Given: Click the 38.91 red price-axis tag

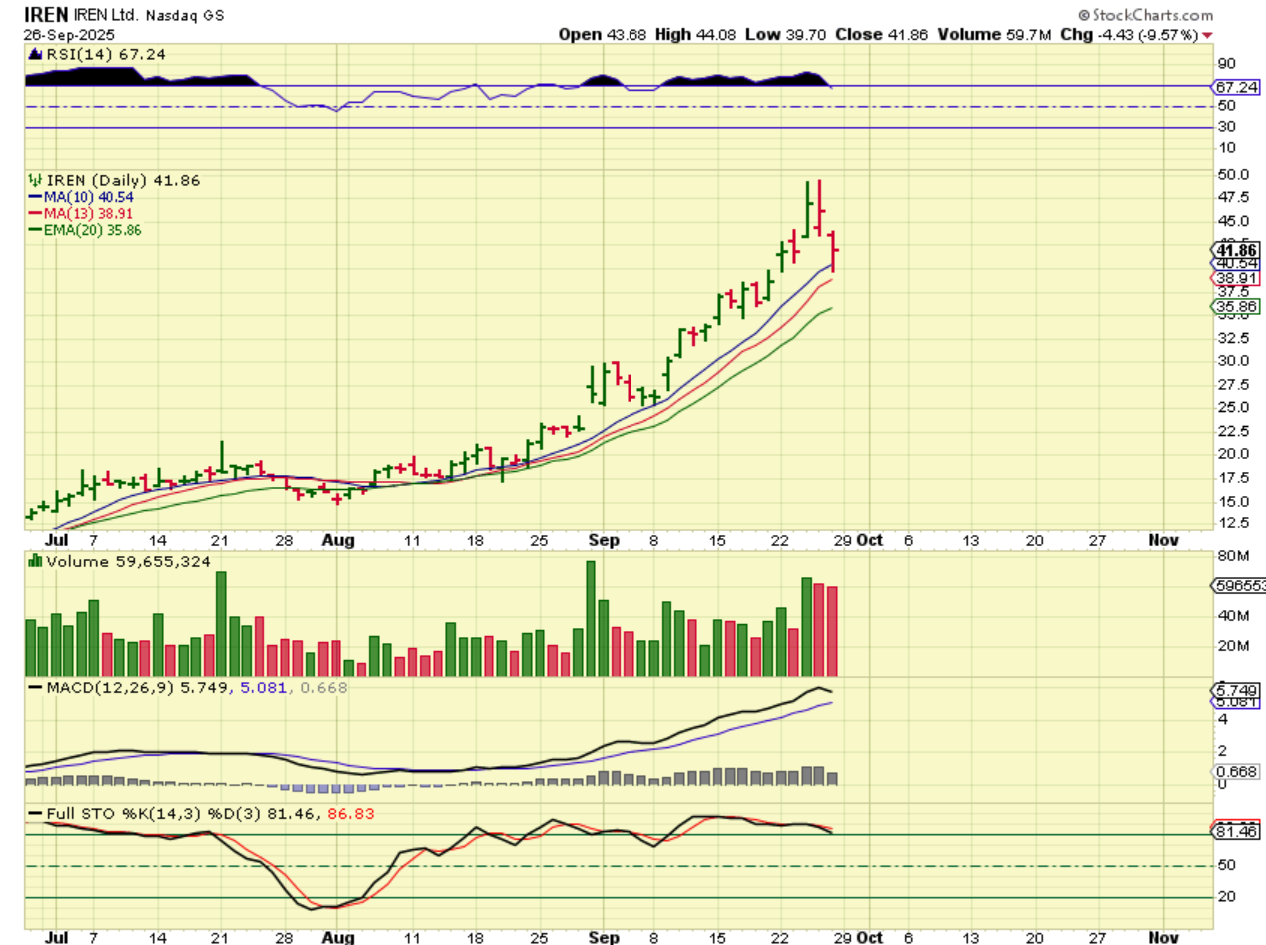Looking at the screenshot, I should click(x=1237, y=277).
